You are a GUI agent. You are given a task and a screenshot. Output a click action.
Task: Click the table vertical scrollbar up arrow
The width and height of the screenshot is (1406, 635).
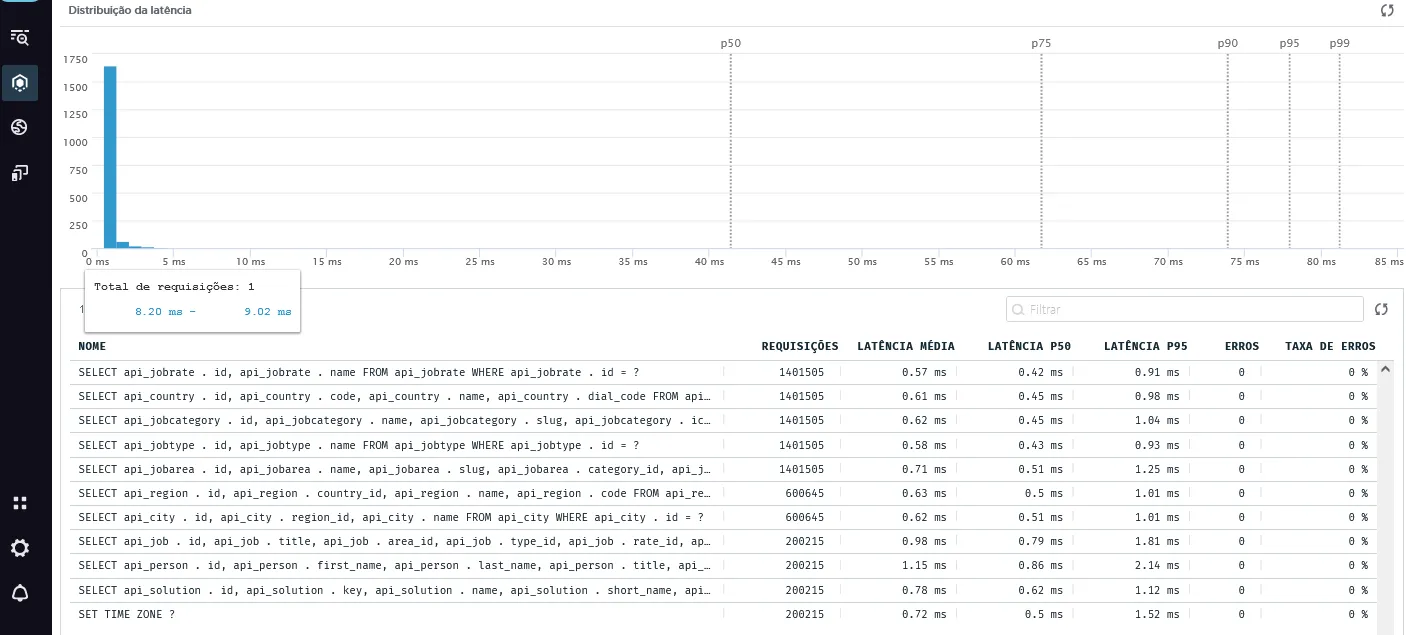point(1385,369)
